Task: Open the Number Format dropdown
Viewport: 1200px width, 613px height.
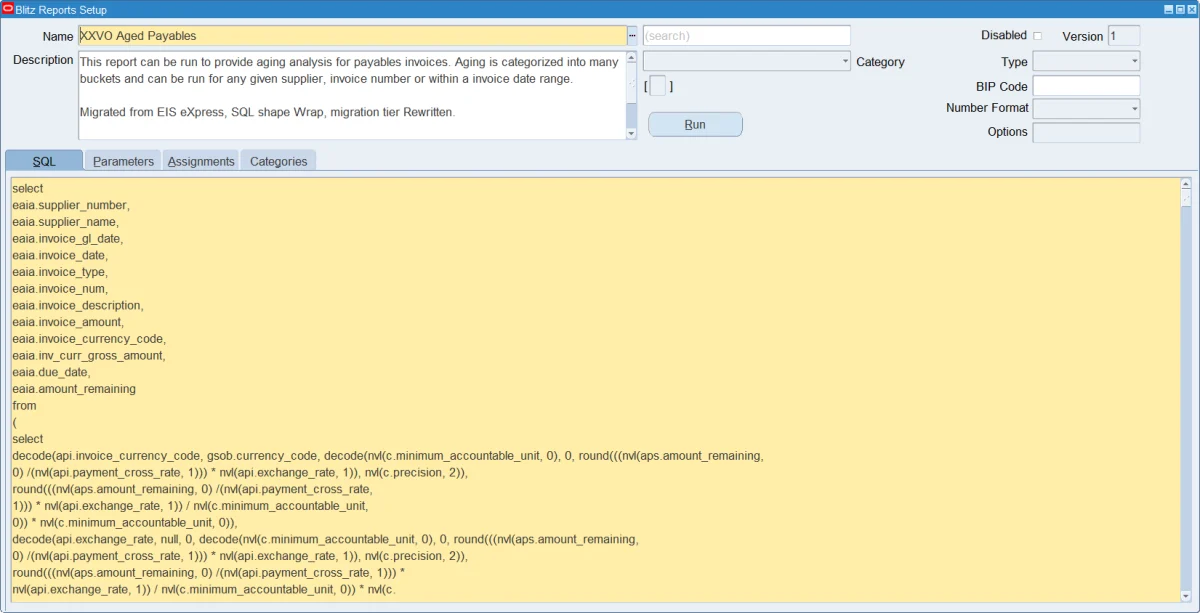Action: click(1134, 108)
